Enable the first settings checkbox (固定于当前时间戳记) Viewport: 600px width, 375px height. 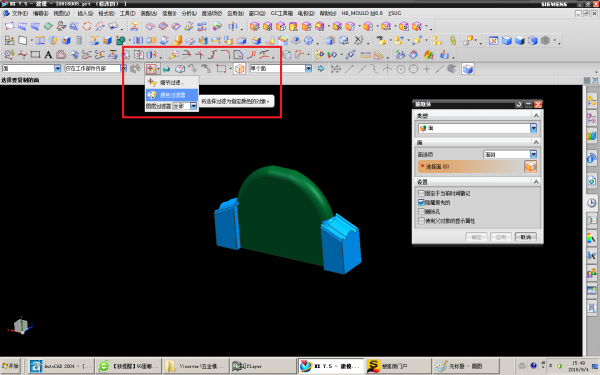click(x=421, y=193)
